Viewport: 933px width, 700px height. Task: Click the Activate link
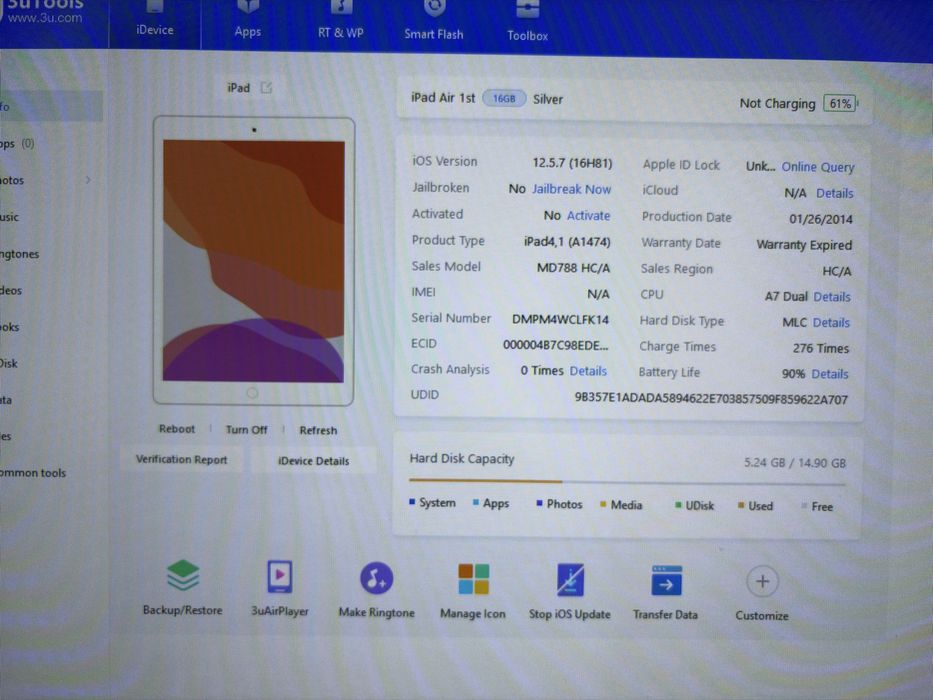pos(588,215)
